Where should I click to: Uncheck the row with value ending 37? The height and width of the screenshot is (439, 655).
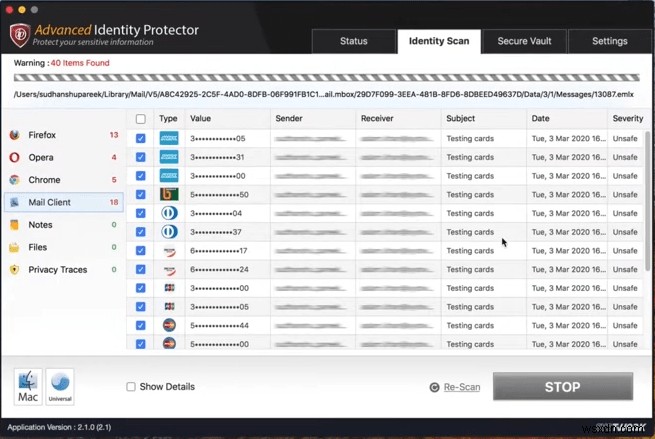tap(141, 232)
